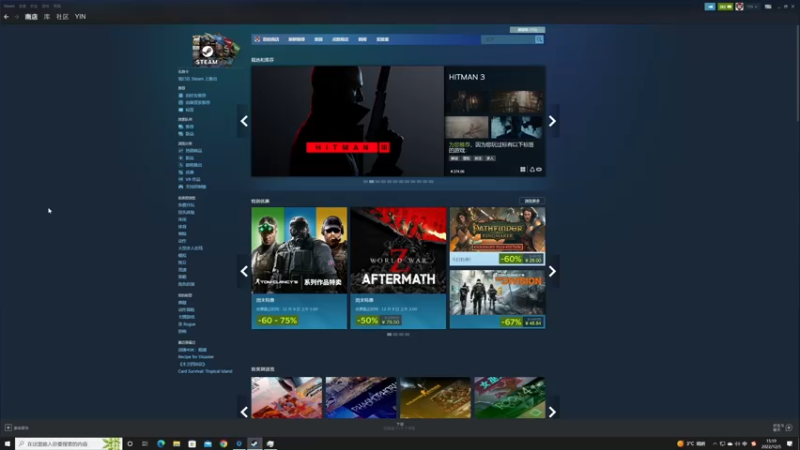Open the Steam gift card sidebar link

pos(197,79)
